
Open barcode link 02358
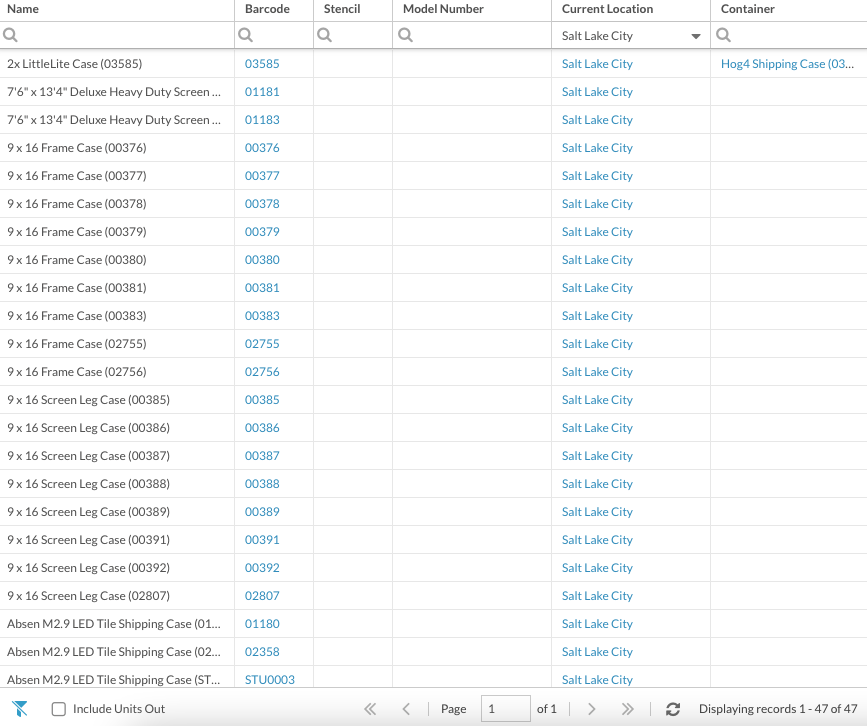click(x=262, y=652)
